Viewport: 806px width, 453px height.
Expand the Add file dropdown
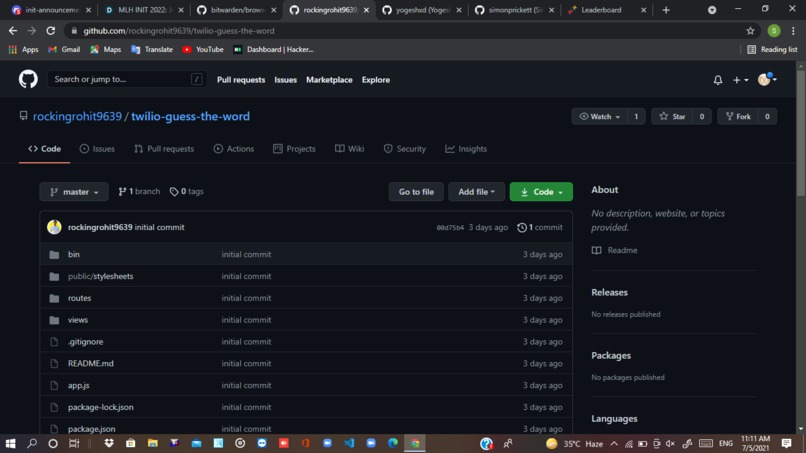(477, 192)
